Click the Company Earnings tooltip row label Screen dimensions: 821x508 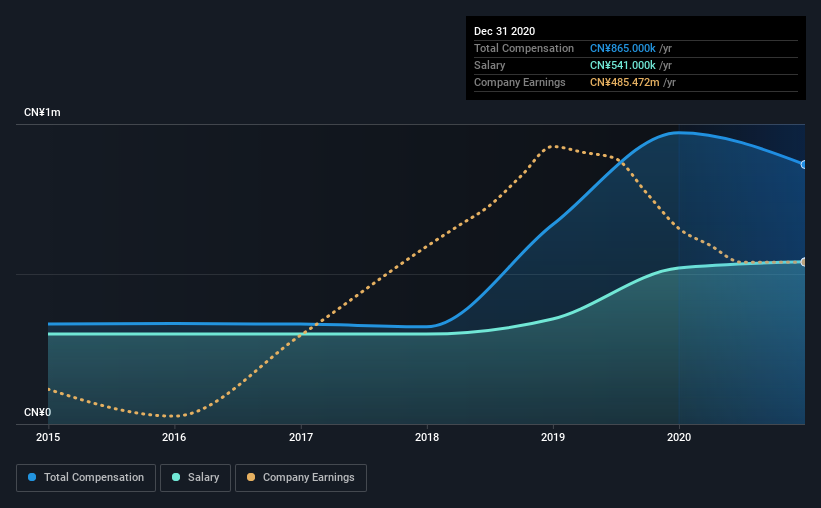[x=519, y=82]
